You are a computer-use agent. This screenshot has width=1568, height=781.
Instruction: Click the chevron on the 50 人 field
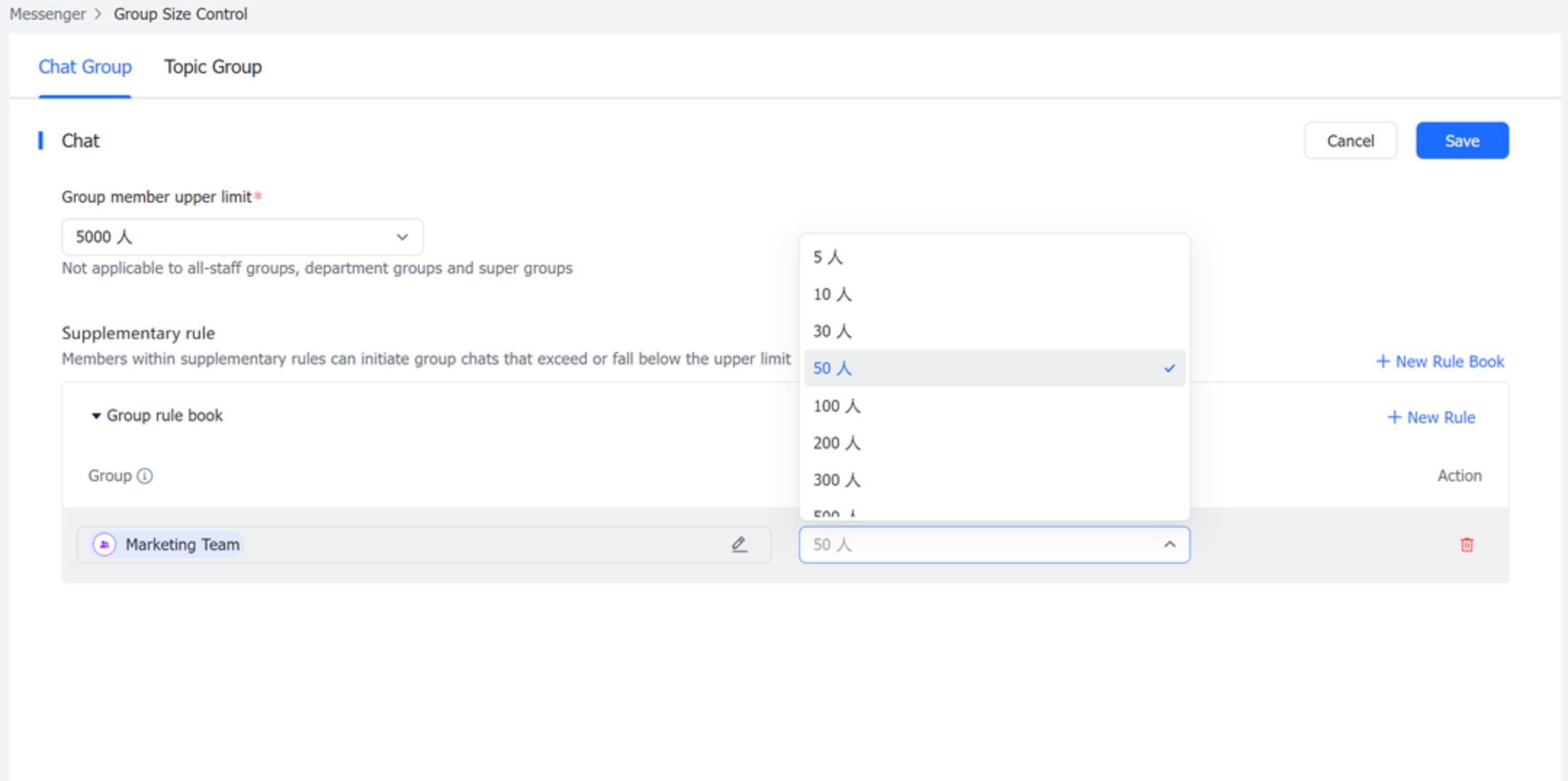click(1169, 544)
